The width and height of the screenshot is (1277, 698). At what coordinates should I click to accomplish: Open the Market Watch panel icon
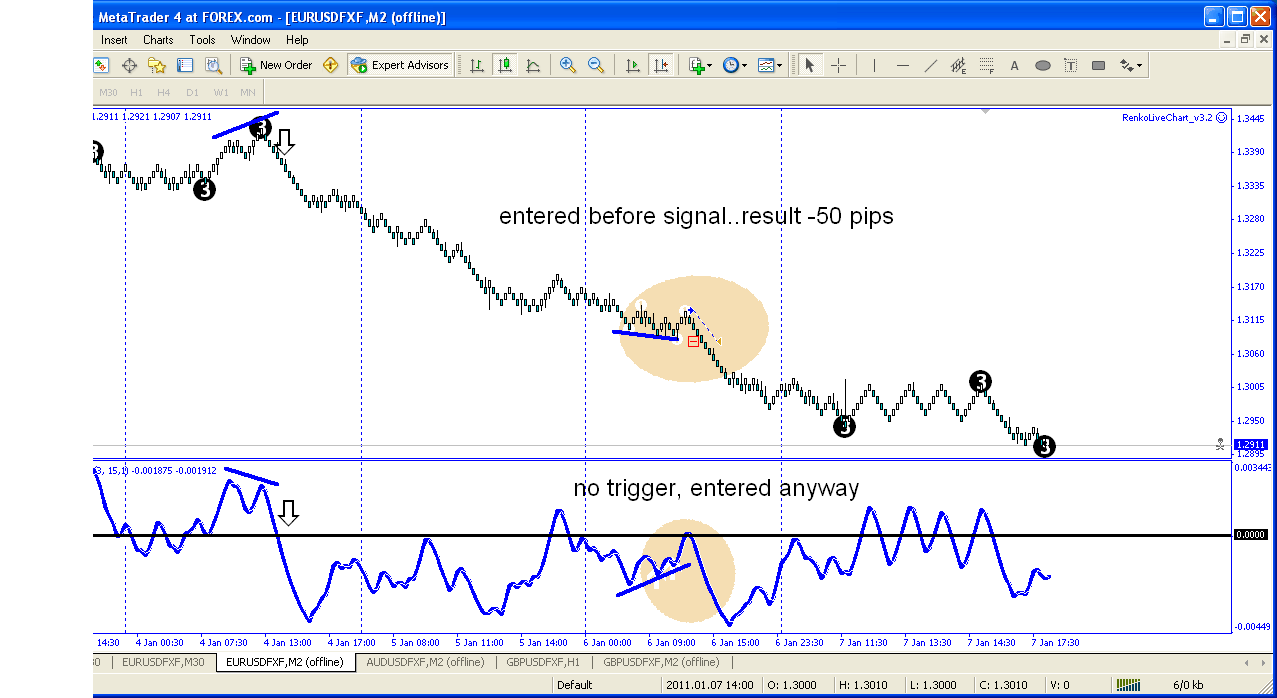[101, 65]
